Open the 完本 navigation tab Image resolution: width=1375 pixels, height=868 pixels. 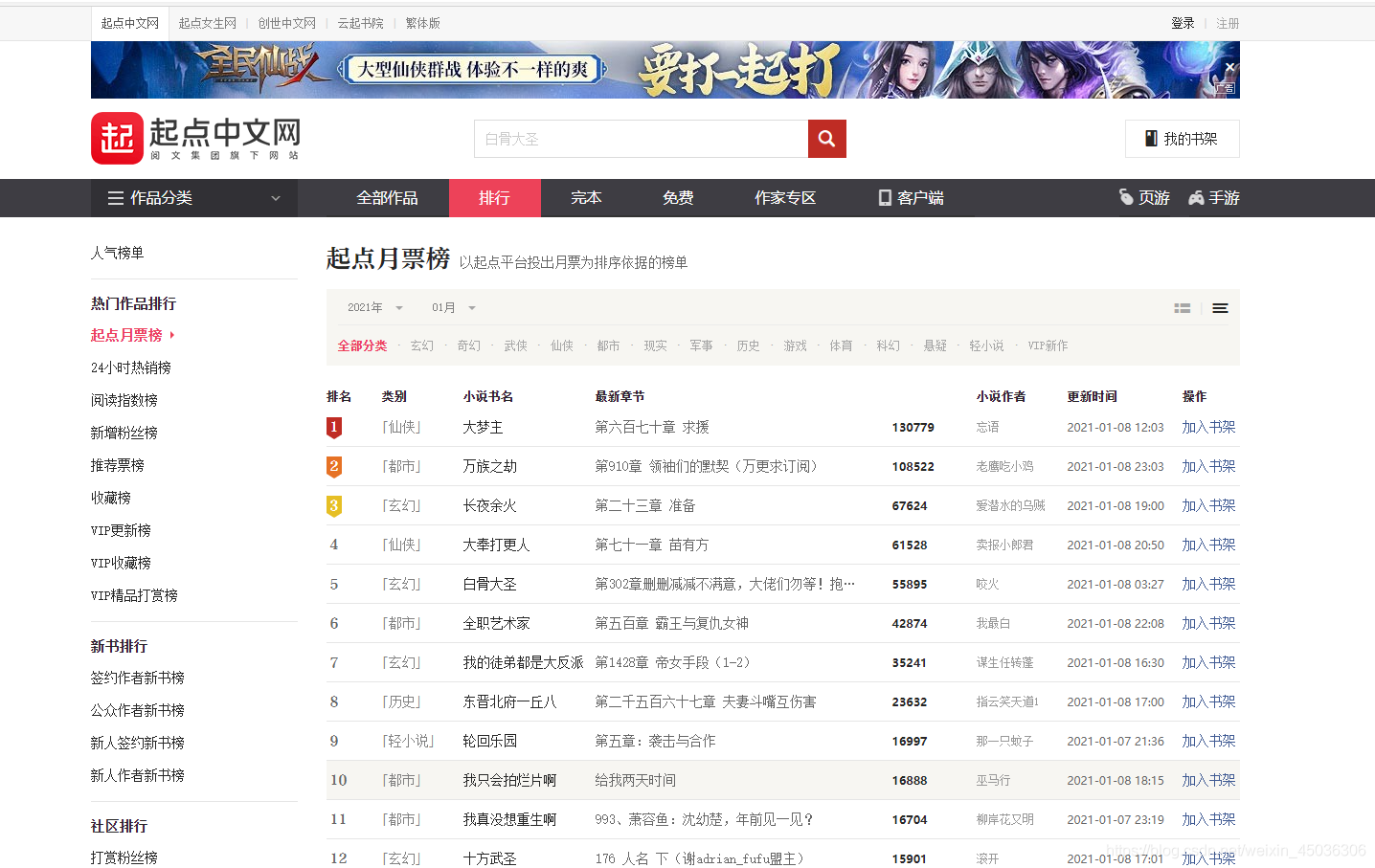coord(586,198)
